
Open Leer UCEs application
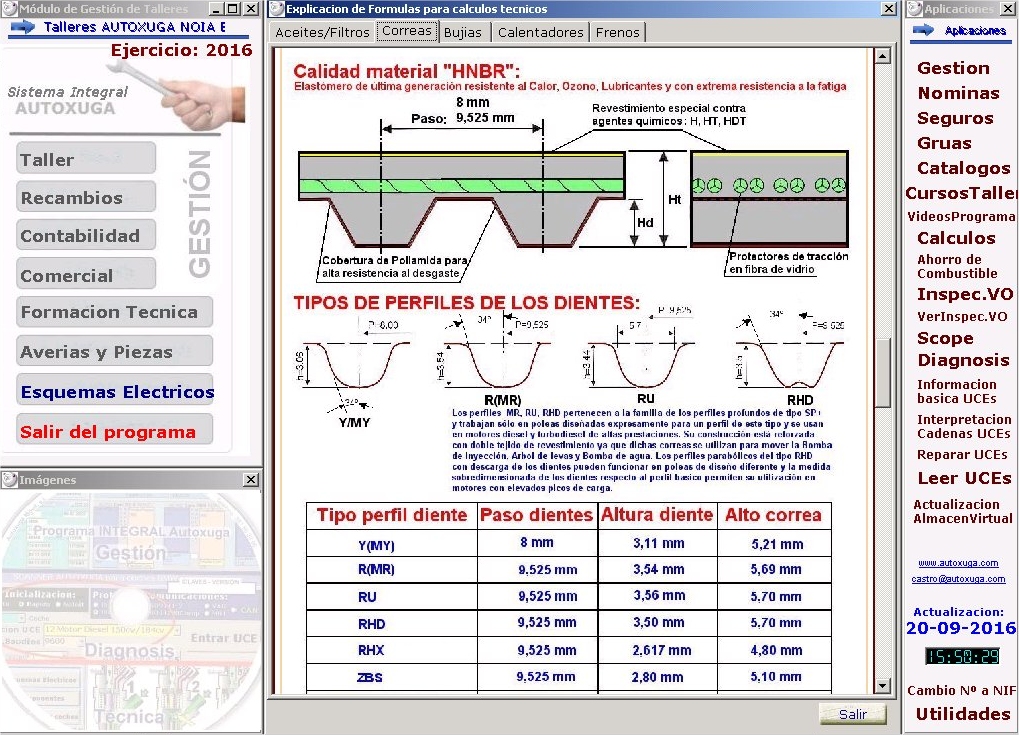pyautogui.click(x=964, y=478)
